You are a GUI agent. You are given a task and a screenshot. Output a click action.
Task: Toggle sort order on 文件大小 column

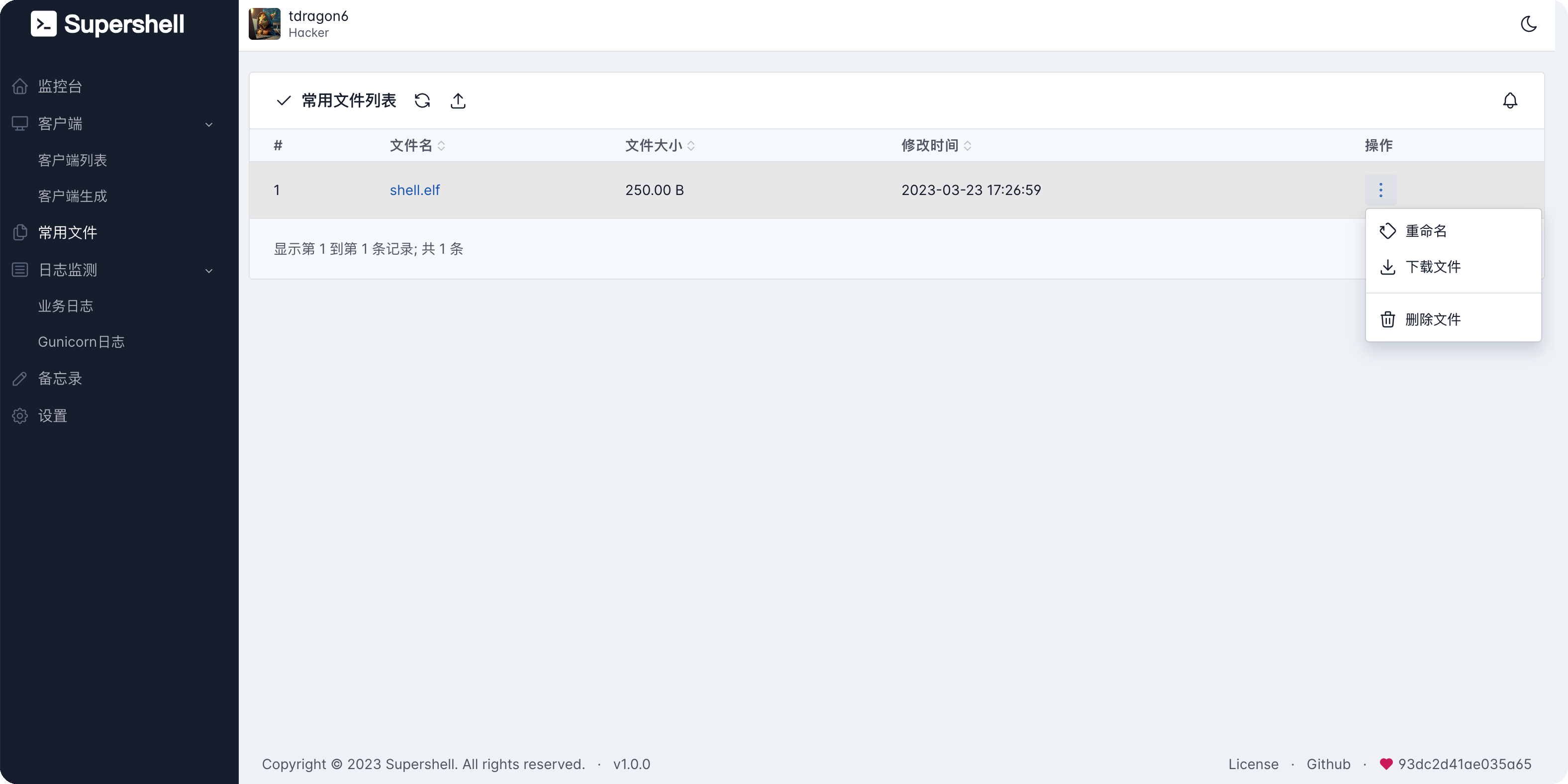click(691, 145)
